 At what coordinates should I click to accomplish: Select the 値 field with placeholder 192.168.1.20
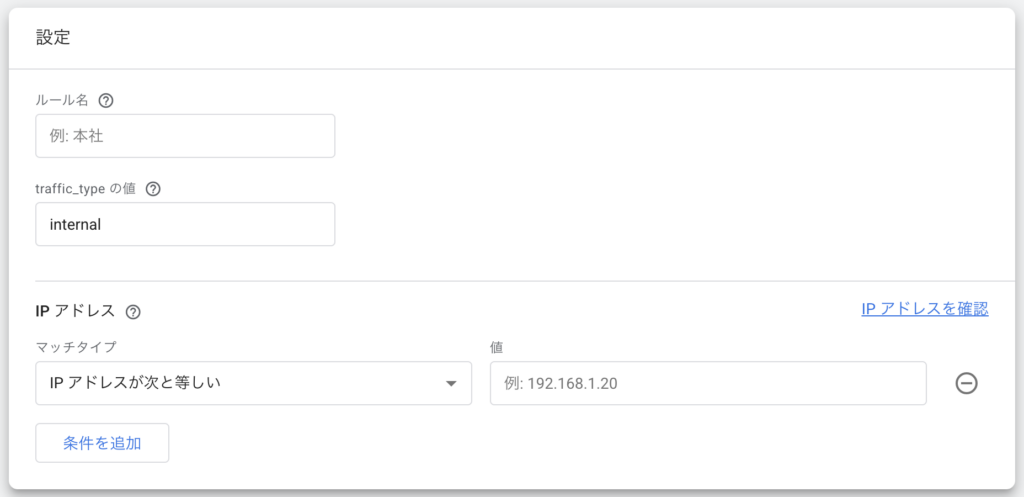(708, 383)
